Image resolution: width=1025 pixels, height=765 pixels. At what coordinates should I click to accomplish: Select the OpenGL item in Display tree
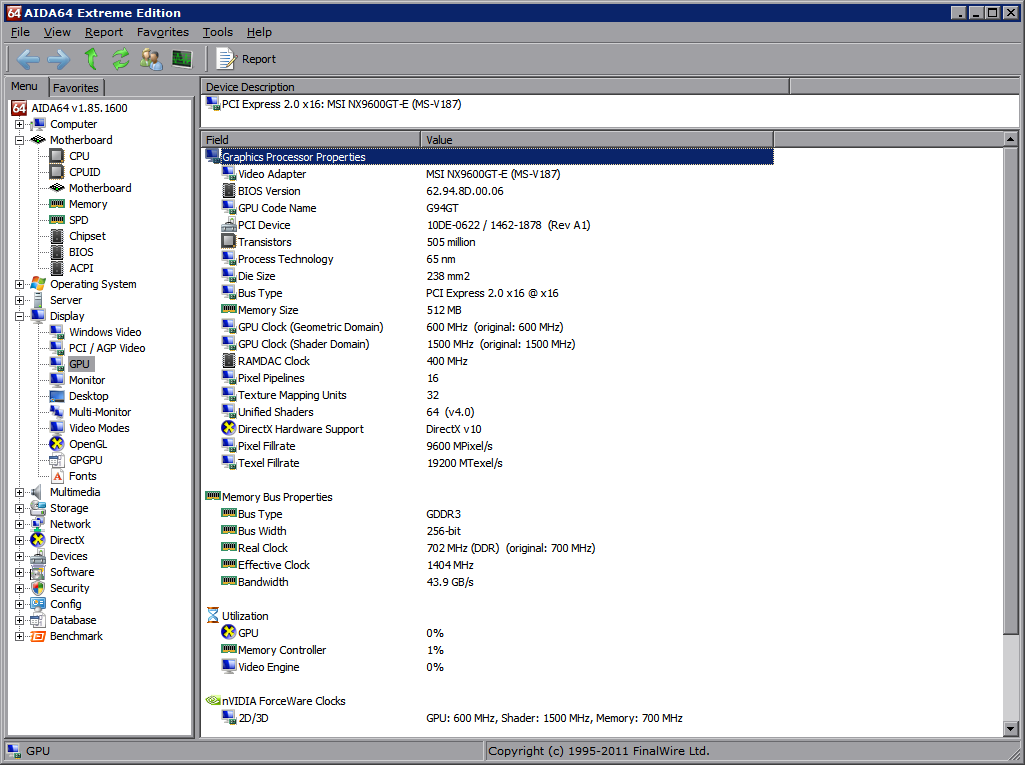(x=87, y=444)
